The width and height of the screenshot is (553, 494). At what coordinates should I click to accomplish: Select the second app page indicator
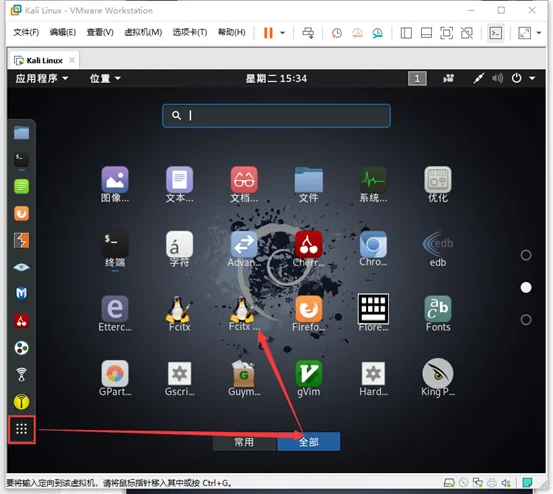coord(525,287)
